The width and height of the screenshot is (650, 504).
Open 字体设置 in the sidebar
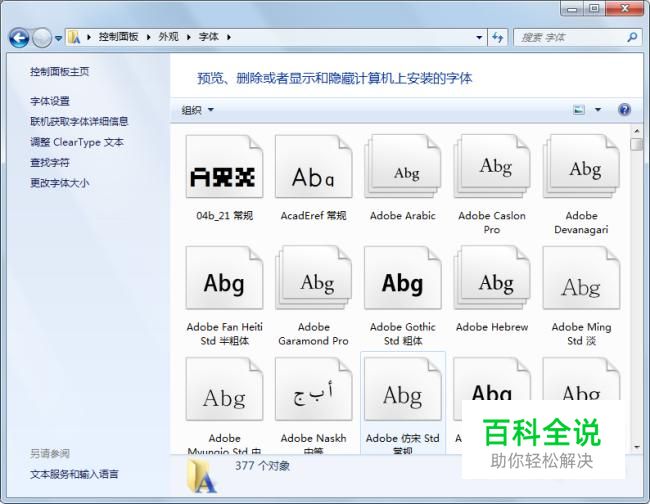(50, 101)
